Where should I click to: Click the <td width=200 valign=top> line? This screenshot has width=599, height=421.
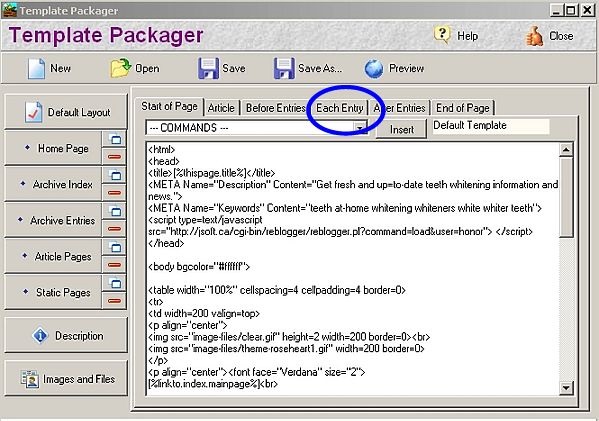click(x=204, y=314)
